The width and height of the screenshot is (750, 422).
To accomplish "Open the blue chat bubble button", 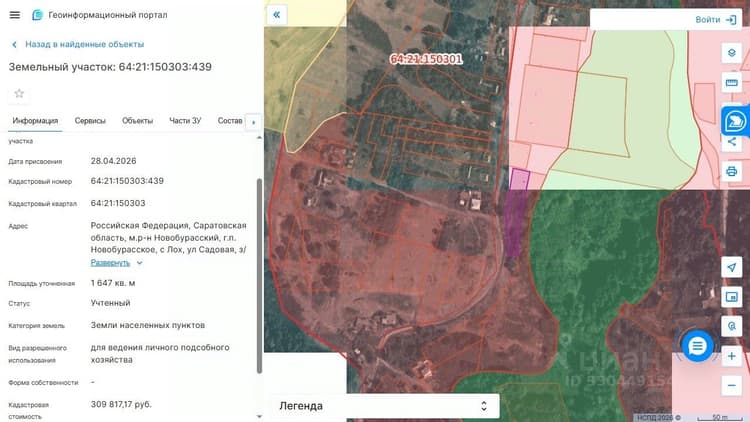I will tap(697, 345).
